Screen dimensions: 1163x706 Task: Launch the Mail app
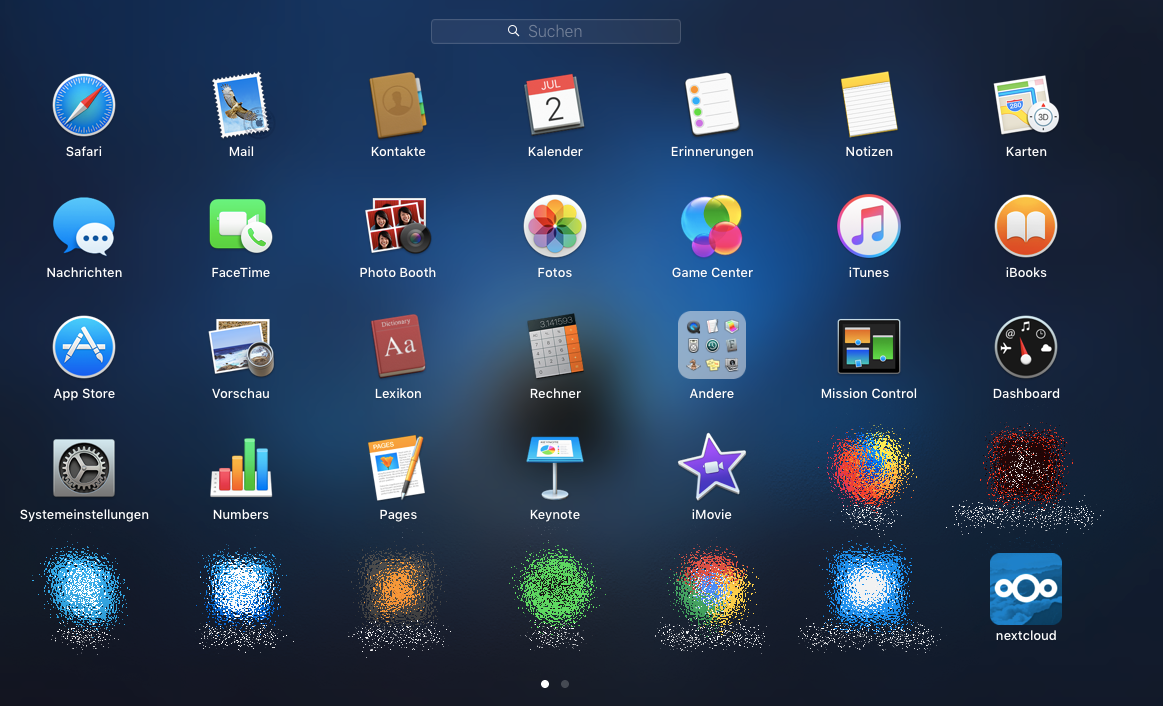(x=241, y=105)
